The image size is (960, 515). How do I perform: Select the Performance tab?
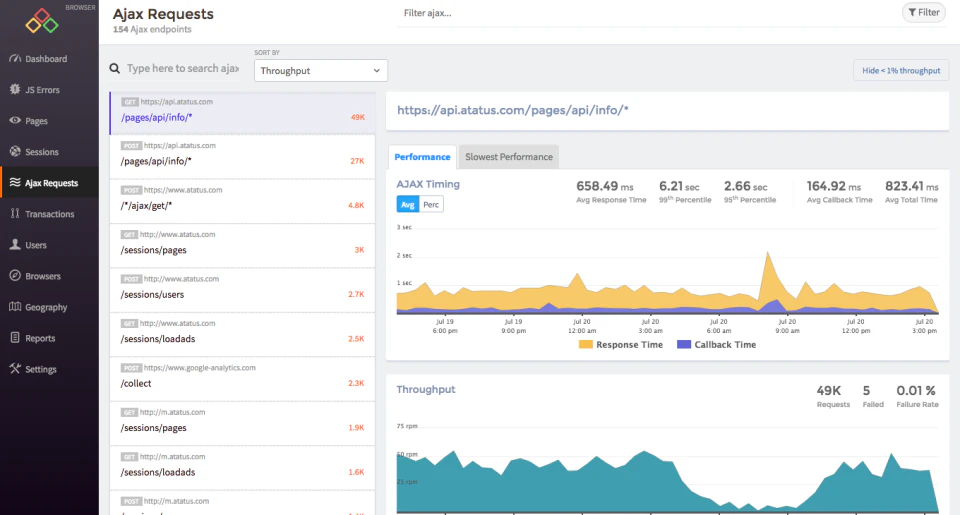(422, 157)
